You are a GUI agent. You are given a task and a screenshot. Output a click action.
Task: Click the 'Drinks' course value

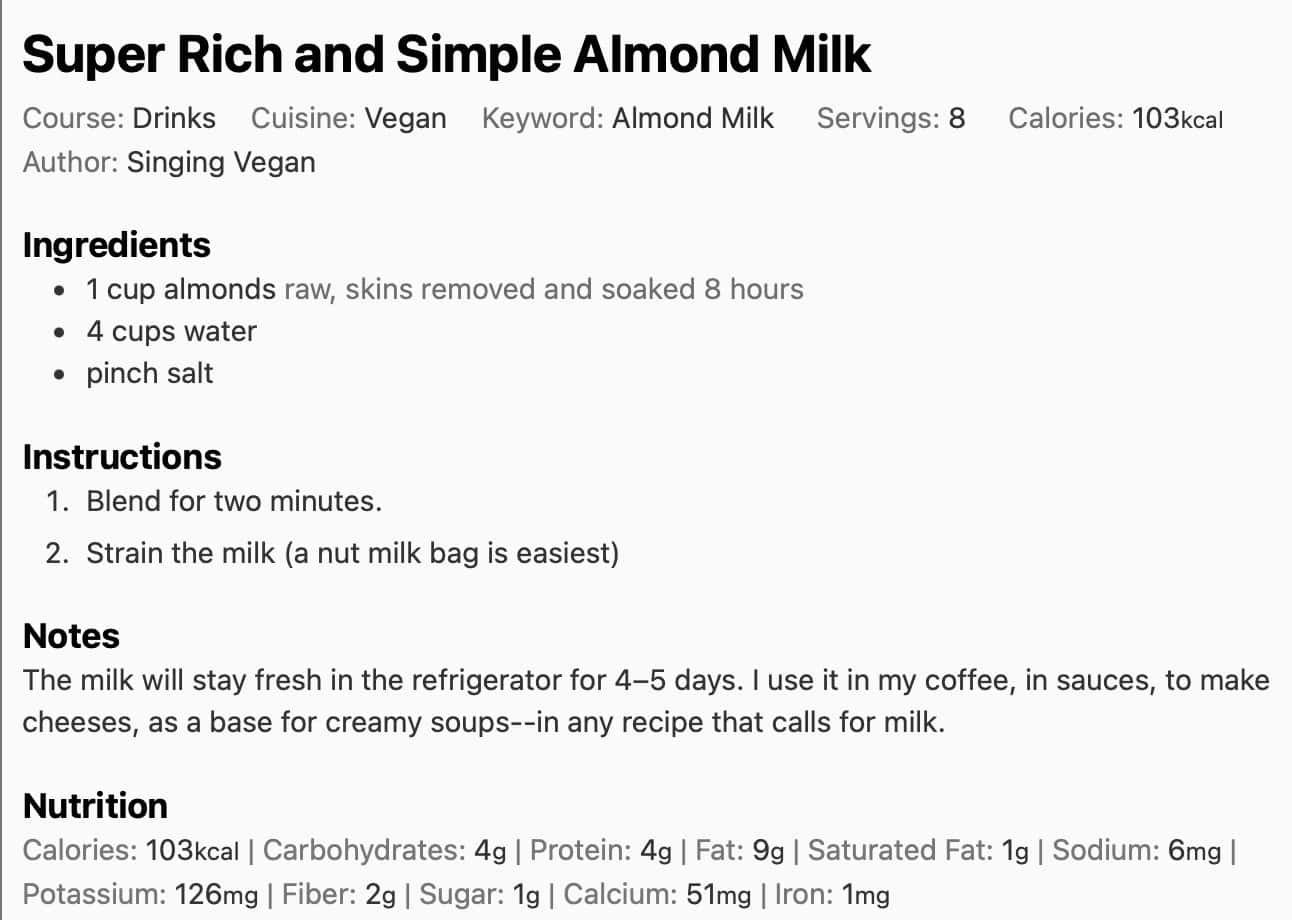click(174, 119)
